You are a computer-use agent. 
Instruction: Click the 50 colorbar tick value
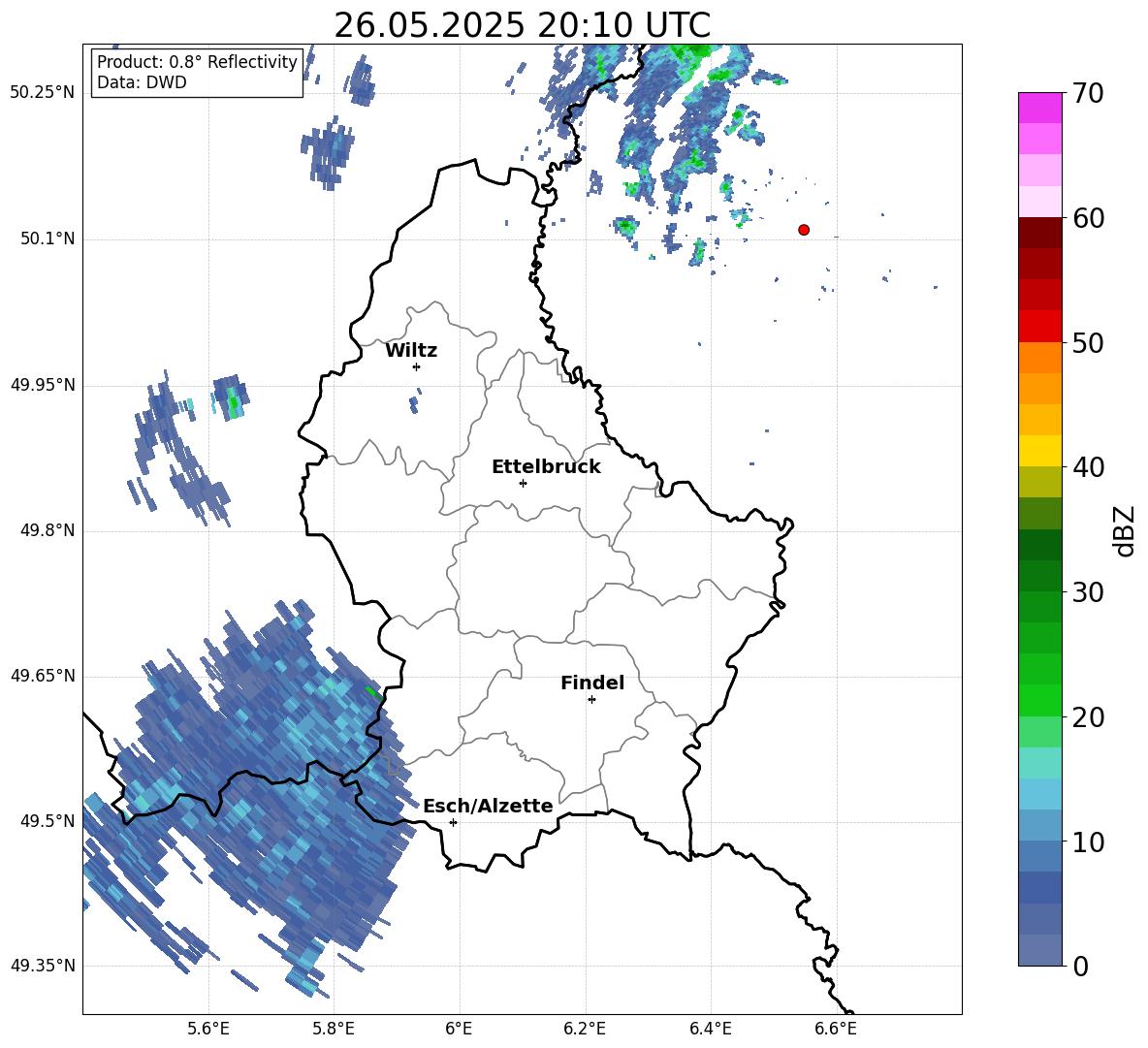(1088, 342)
